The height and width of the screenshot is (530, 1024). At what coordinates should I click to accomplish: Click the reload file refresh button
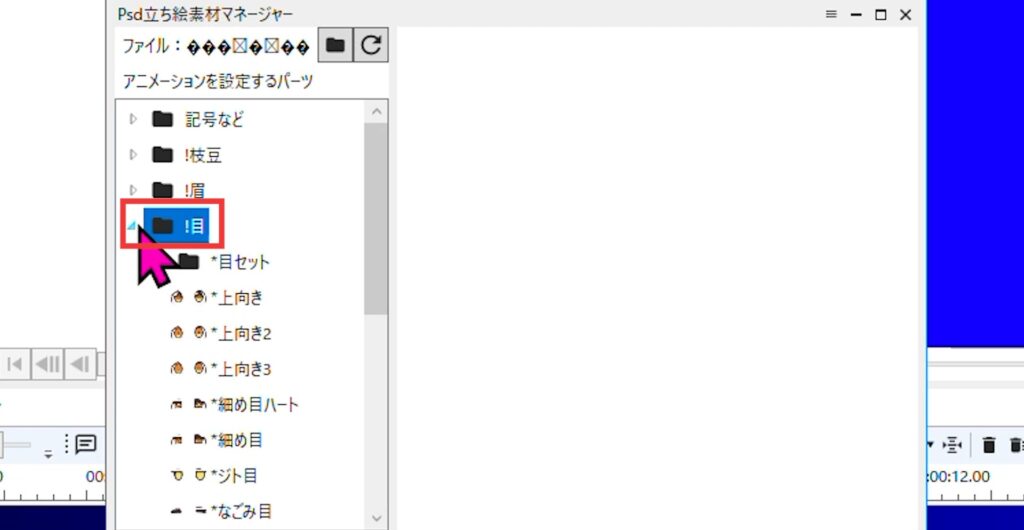click(x=371, y=46)
